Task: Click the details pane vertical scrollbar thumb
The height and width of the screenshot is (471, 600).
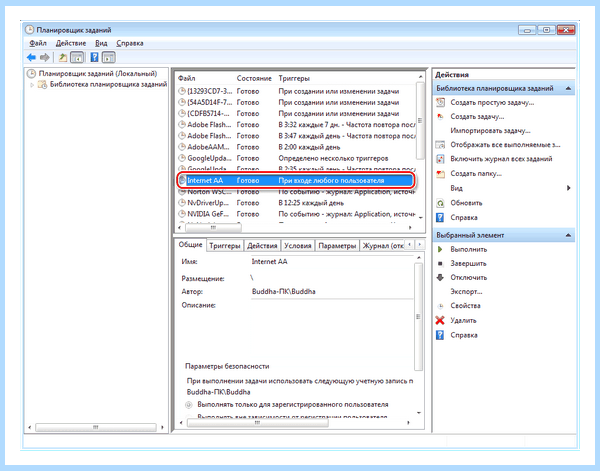Action: click(x=418, y=316)
